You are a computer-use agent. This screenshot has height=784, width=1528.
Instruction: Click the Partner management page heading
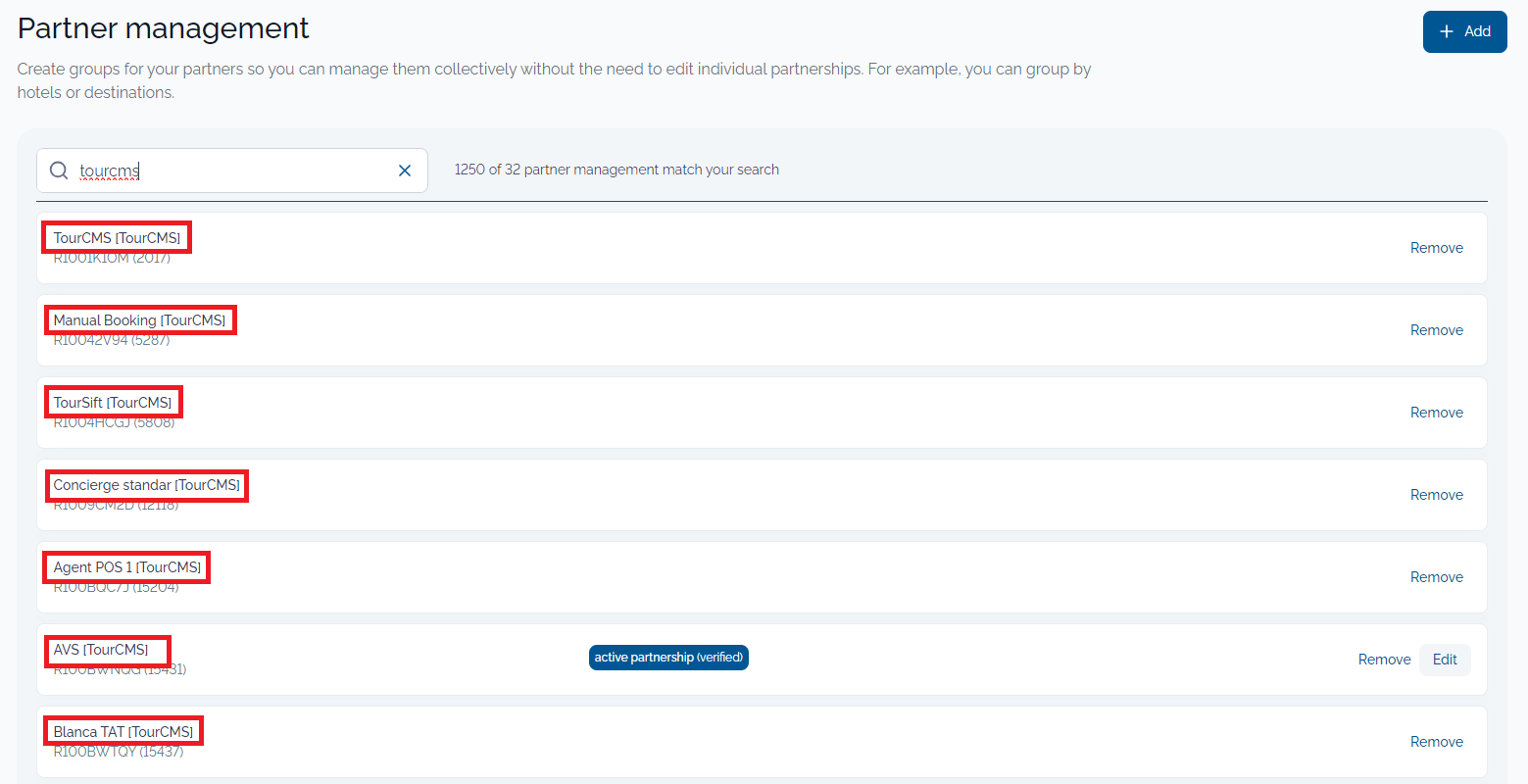164,28
